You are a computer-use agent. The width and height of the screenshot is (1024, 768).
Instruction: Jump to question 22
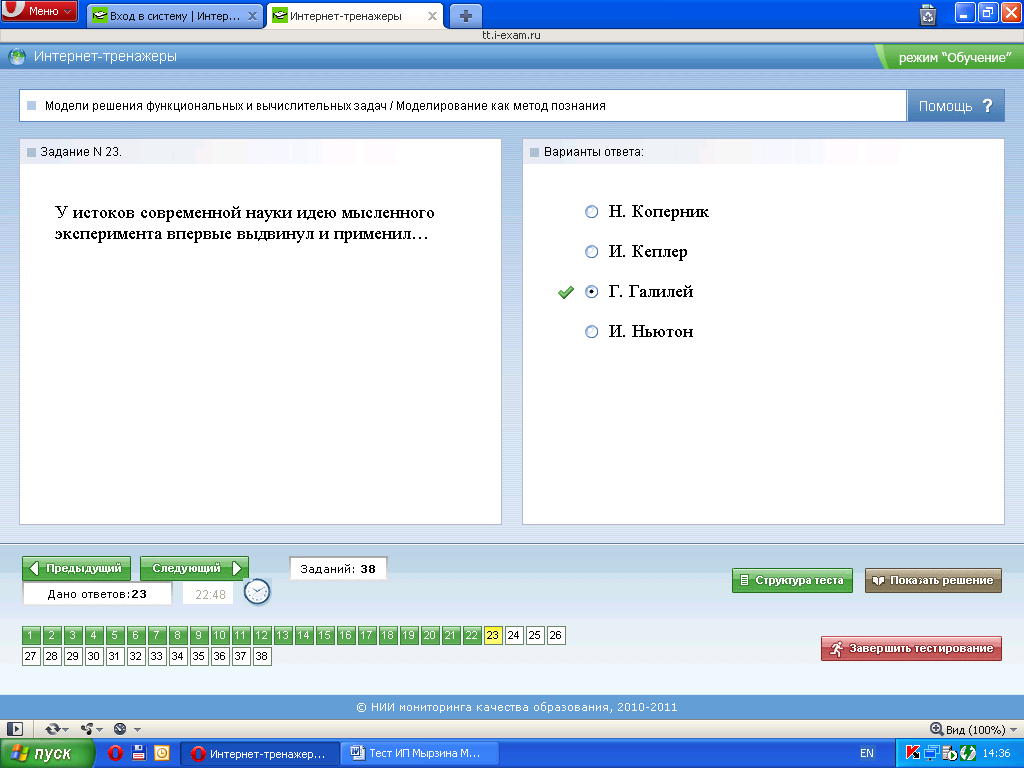(472, 635)
